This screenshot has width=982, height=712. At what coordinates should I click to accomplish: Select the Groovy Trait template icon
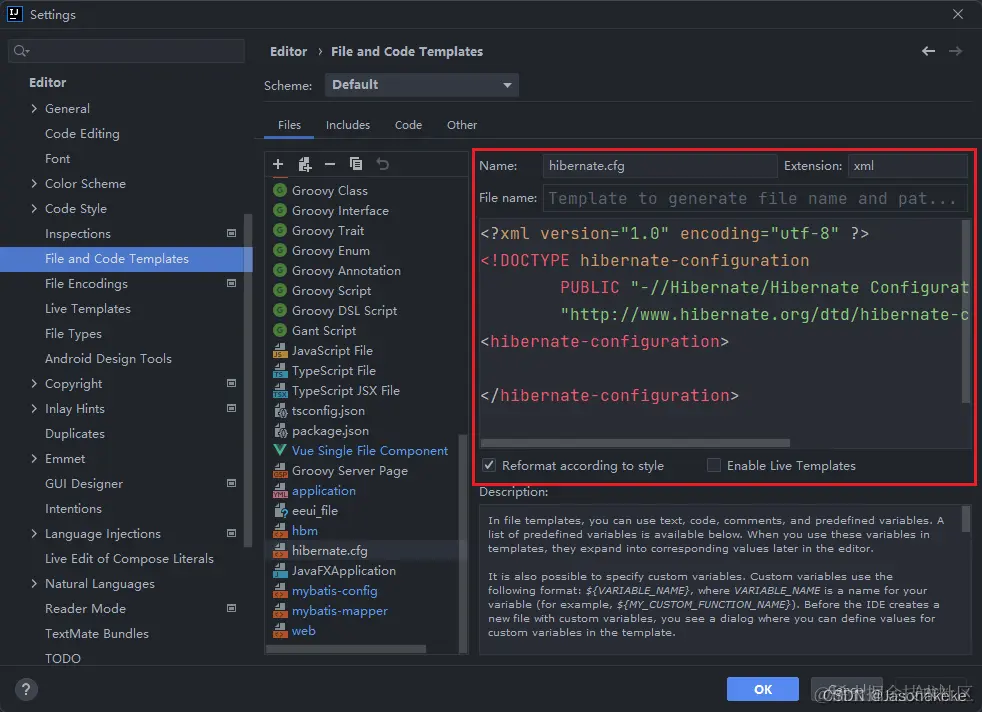pyautogui.click(x=280, y=230)
